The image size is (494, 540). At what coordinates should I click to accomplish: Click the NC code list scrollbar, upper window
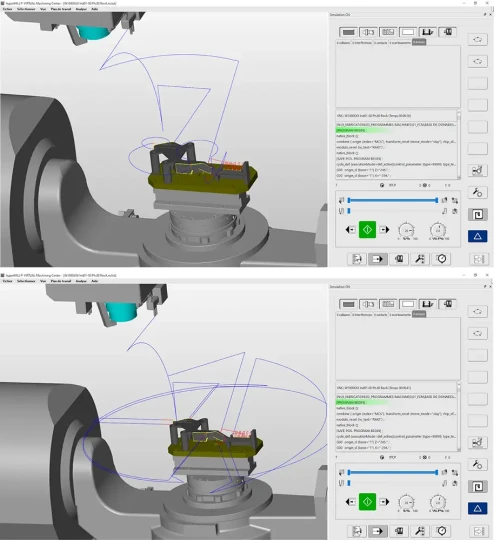click(459, 145)
